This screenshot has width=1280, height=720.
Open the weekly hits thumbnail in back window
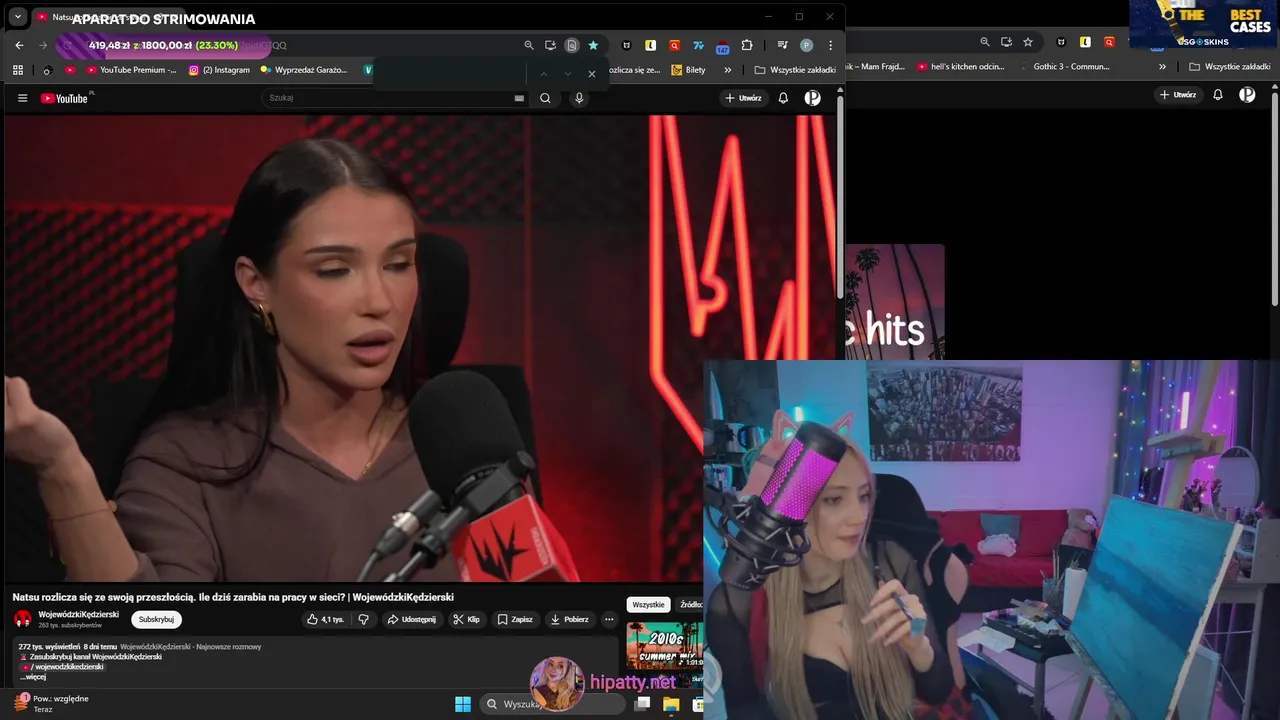895,302
